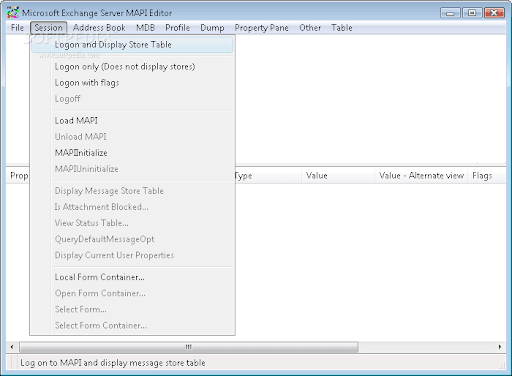Click Unload MAPI entry

coord(133,137)
